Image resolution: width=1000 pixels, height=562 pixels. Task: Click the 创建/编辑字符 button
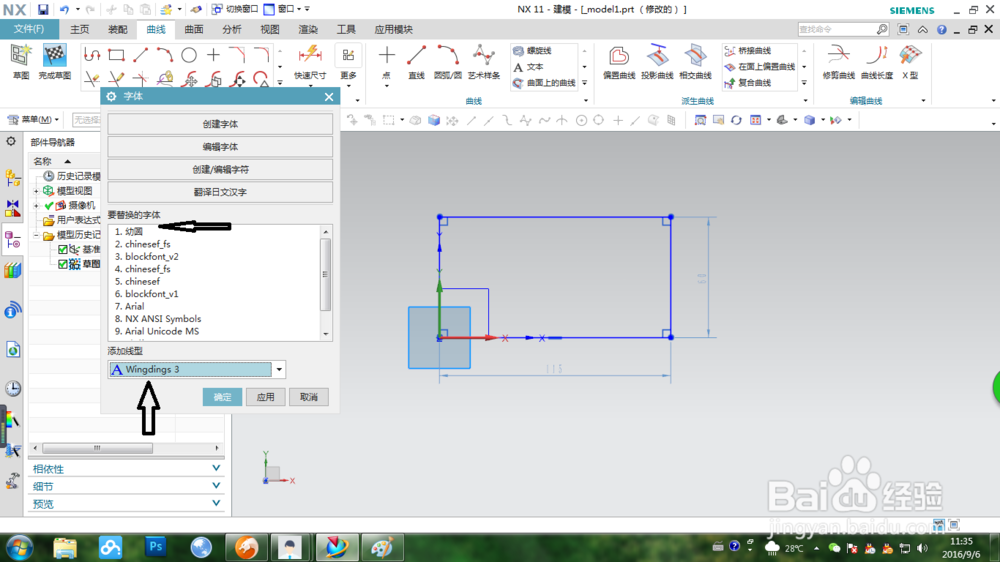tap(220, 170)
